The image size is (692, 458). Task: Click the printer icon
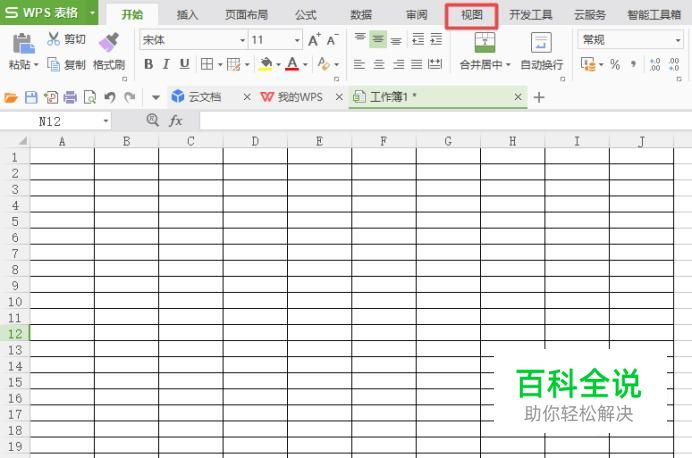pyautogui.click(x=70, y=97)
